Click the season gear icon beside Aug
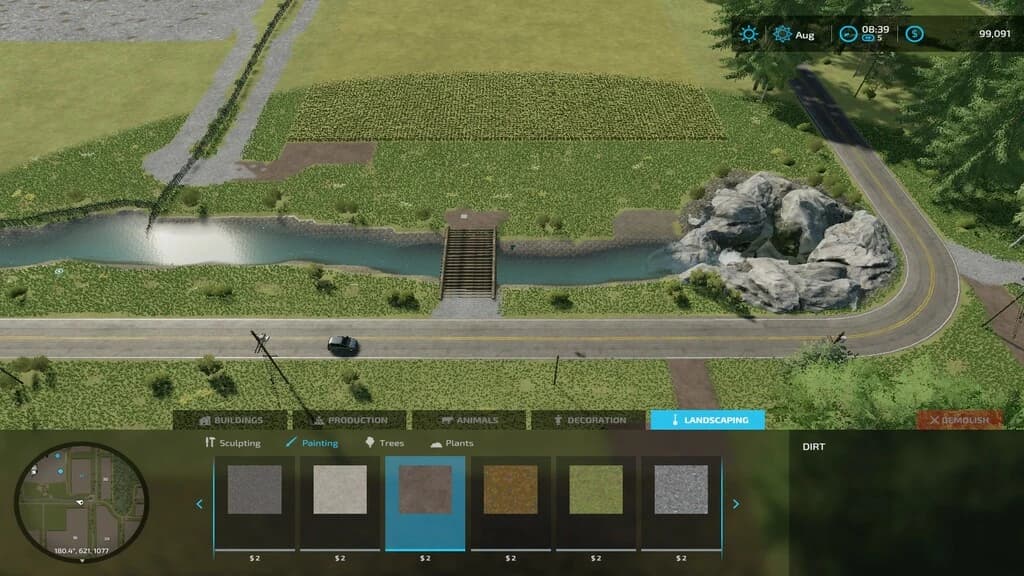Image resolution: width=1024 pixels, height=576 pixels. pos(782,34)
